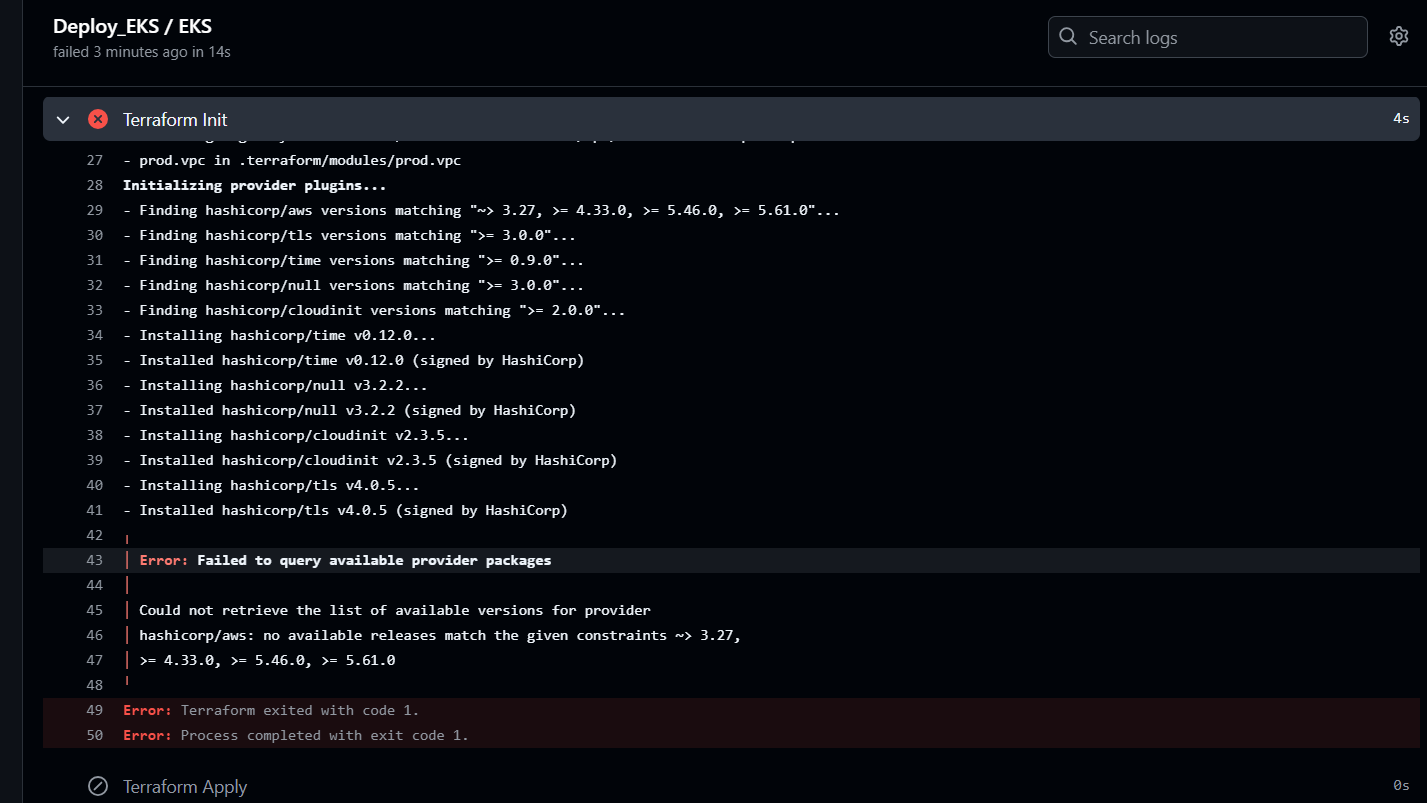The height and width of the screenshot is (803, 1427).
Task: Click log line number 43
Action: pos(95,560)
